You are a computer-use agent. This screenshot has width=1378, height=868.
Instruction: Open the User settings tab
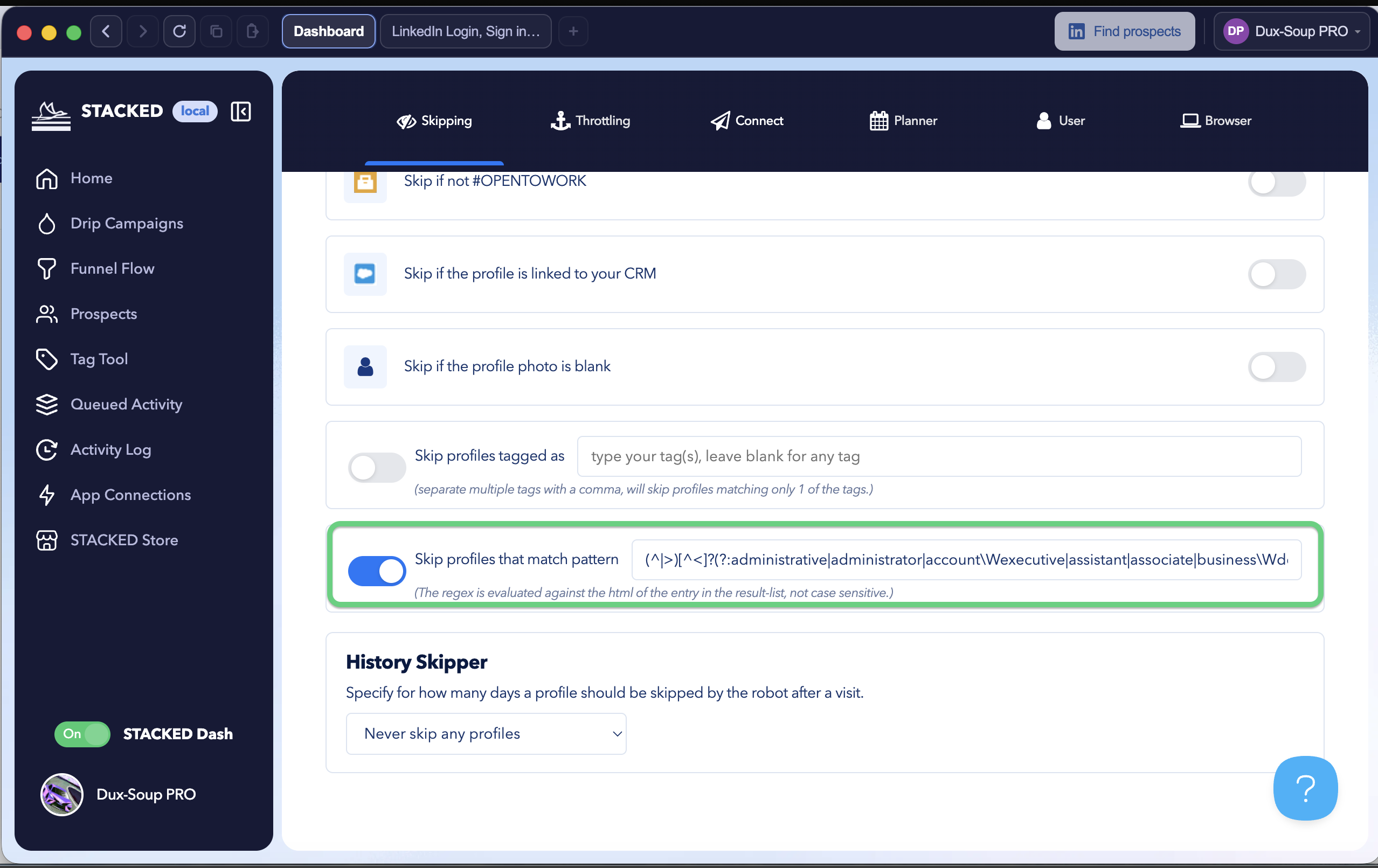pos(1060,121)
